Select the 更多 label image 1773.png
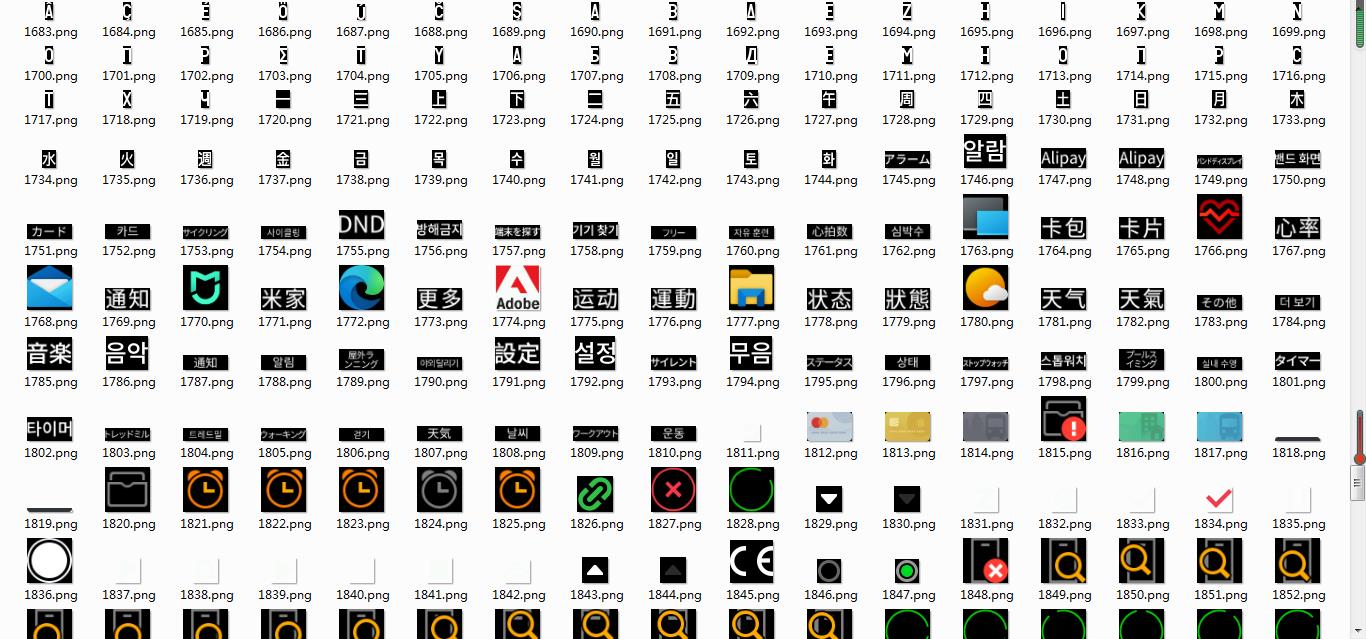Image resolution: width=1366 pixels, height=639 pixels. [x=439, y=299]
